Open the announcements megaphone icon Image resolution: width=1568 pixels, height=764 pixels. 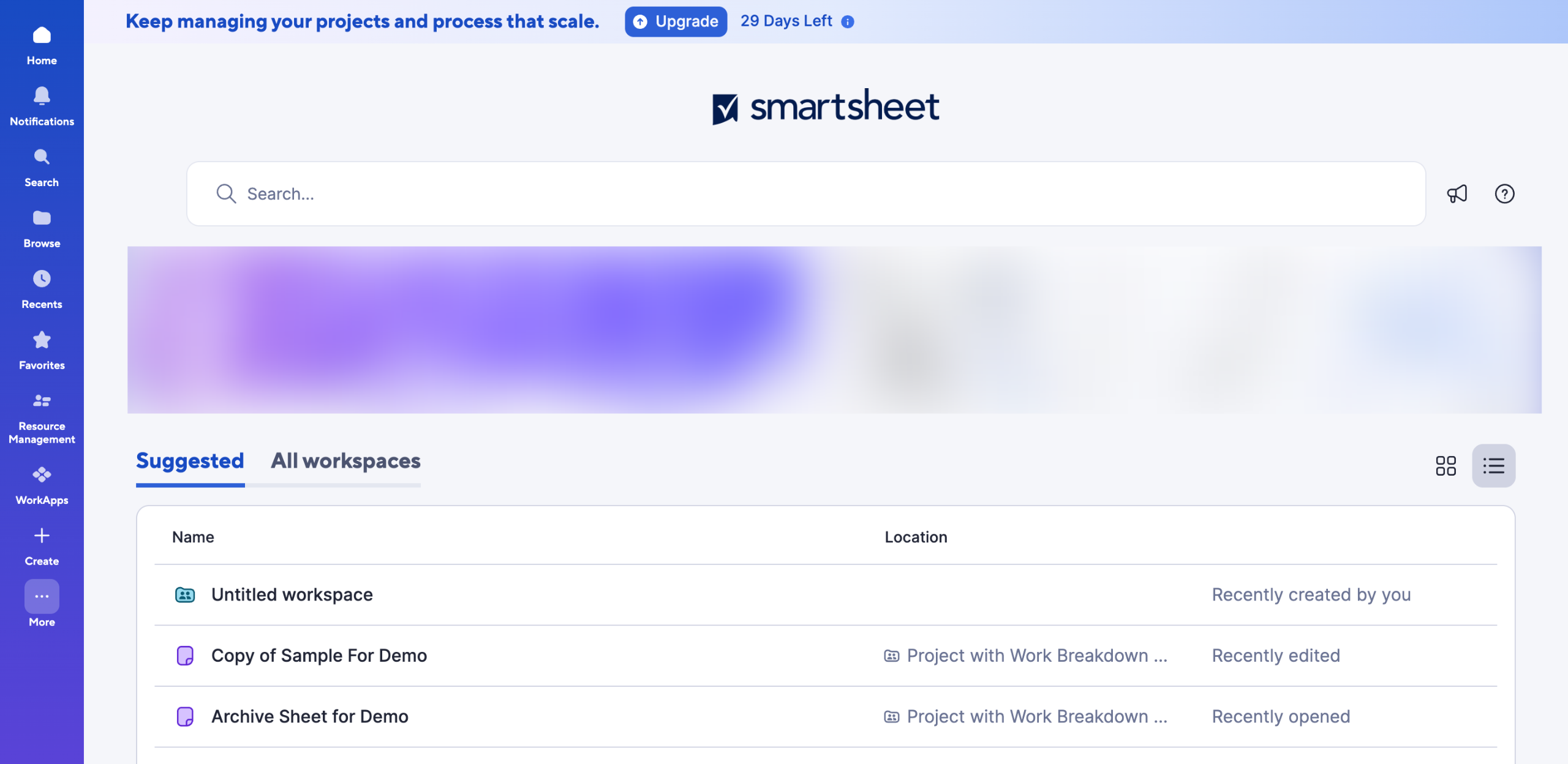point(1457,194)
